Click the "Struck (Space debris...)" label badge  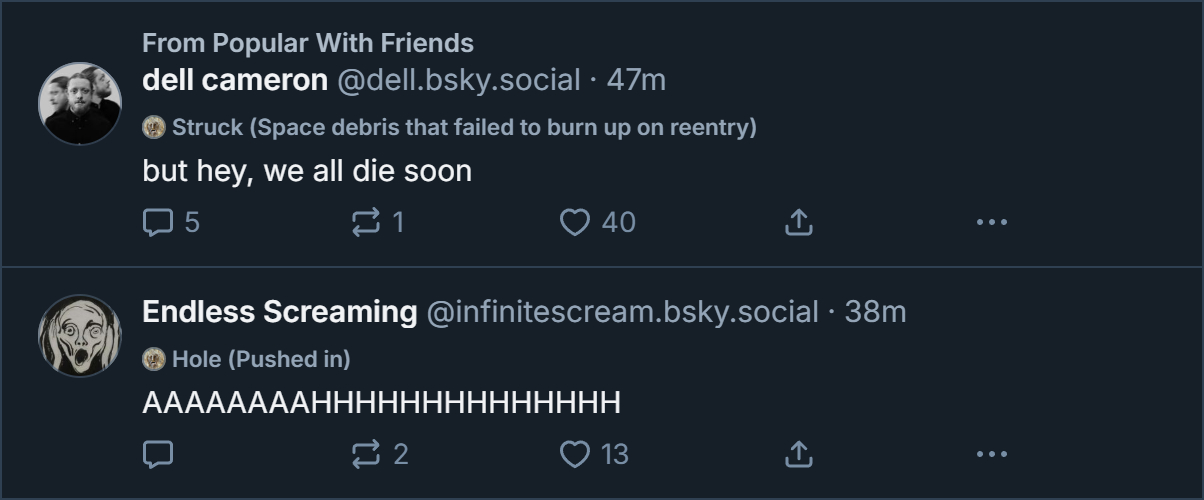pos(450,128)
